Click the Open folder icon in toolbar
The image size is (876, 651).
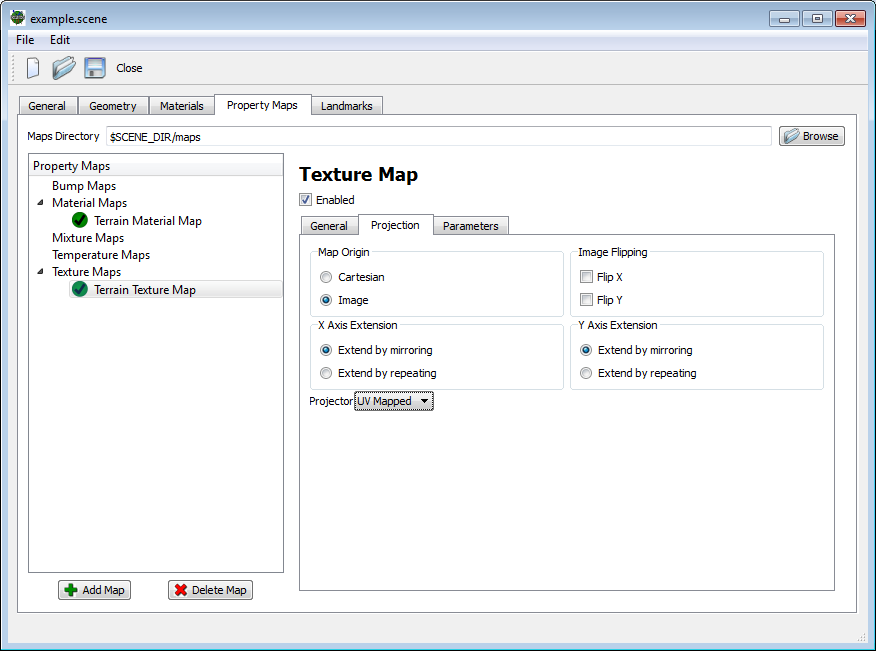64,68
